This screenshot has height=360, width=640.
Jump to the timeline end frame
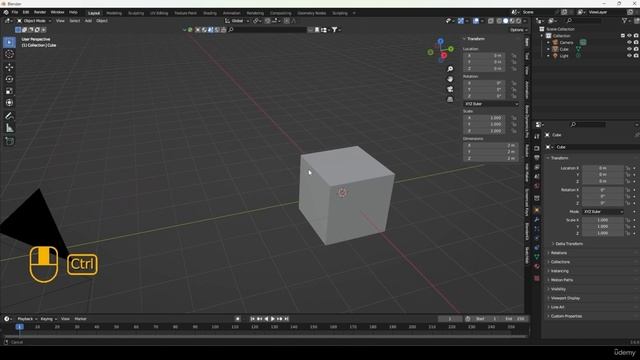(x=287, y=319)
